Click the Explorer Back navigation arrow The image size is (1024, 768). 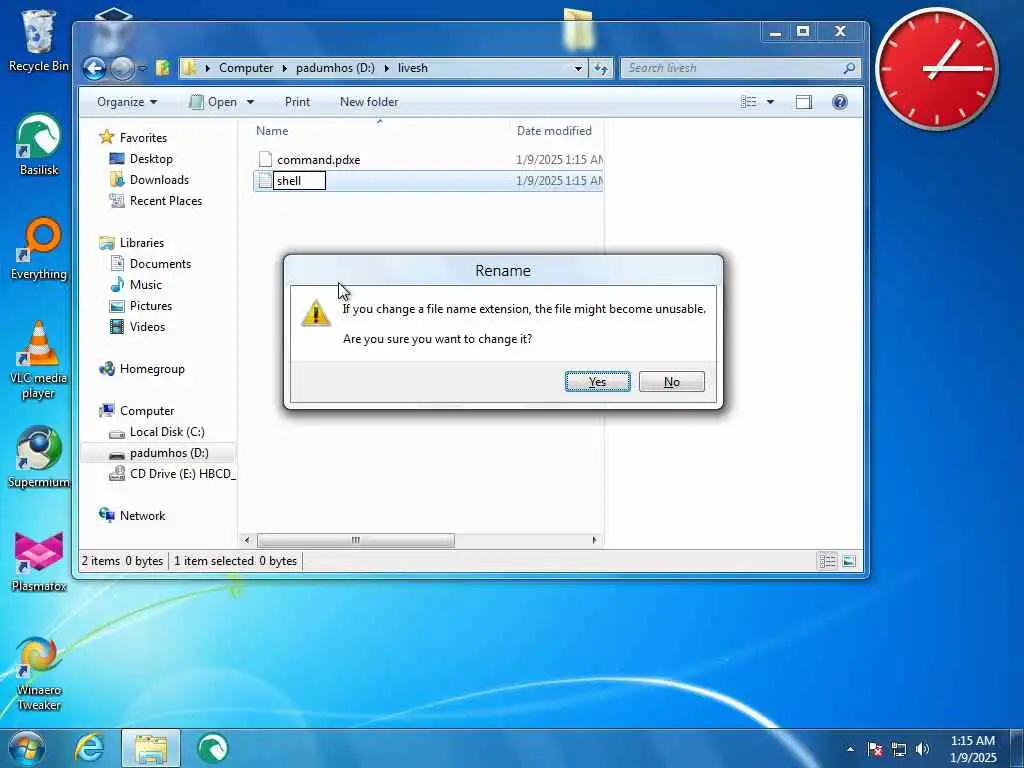[x=95, y=68]
